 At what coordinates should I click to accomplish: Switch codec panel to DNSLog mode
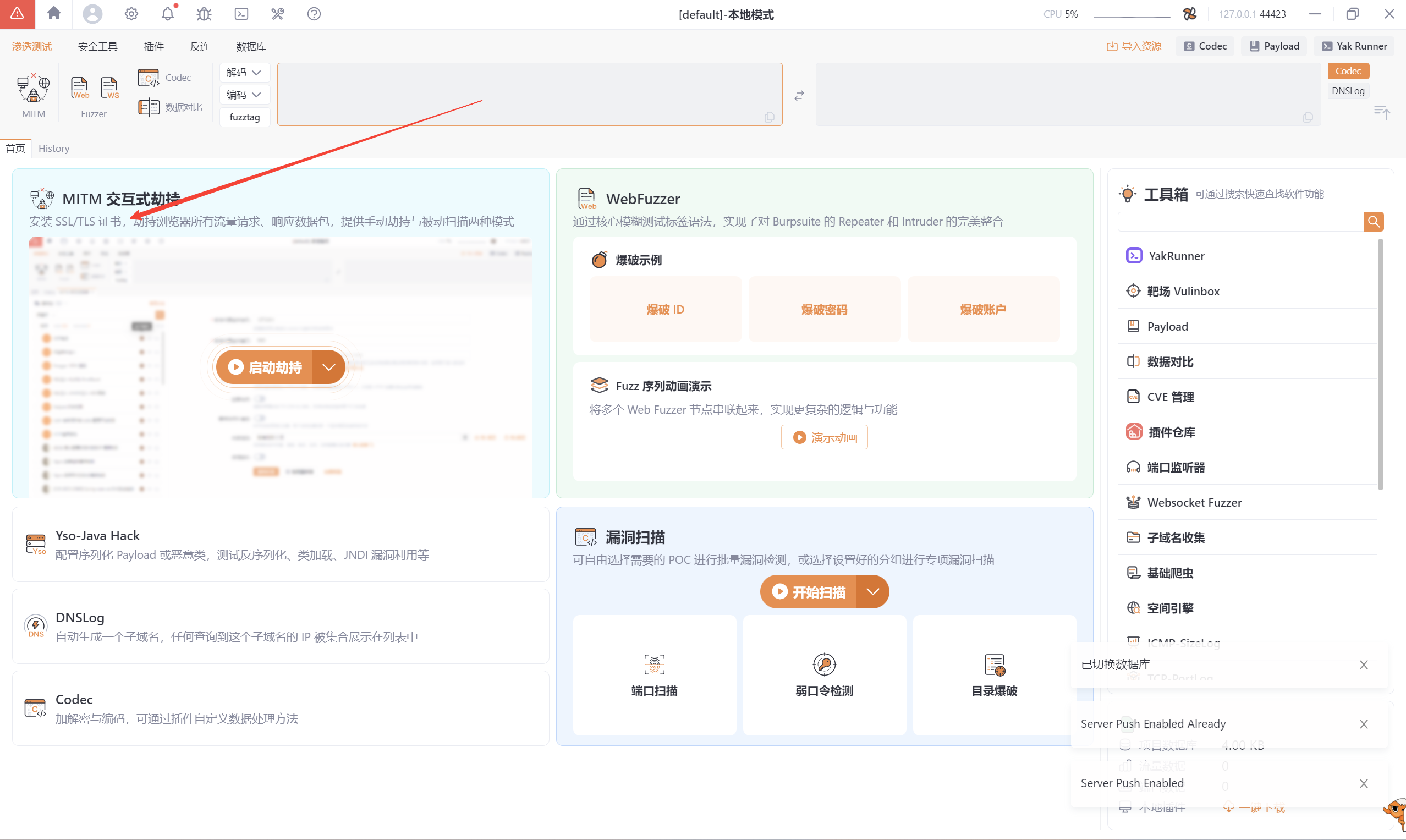coord(1348,91)
